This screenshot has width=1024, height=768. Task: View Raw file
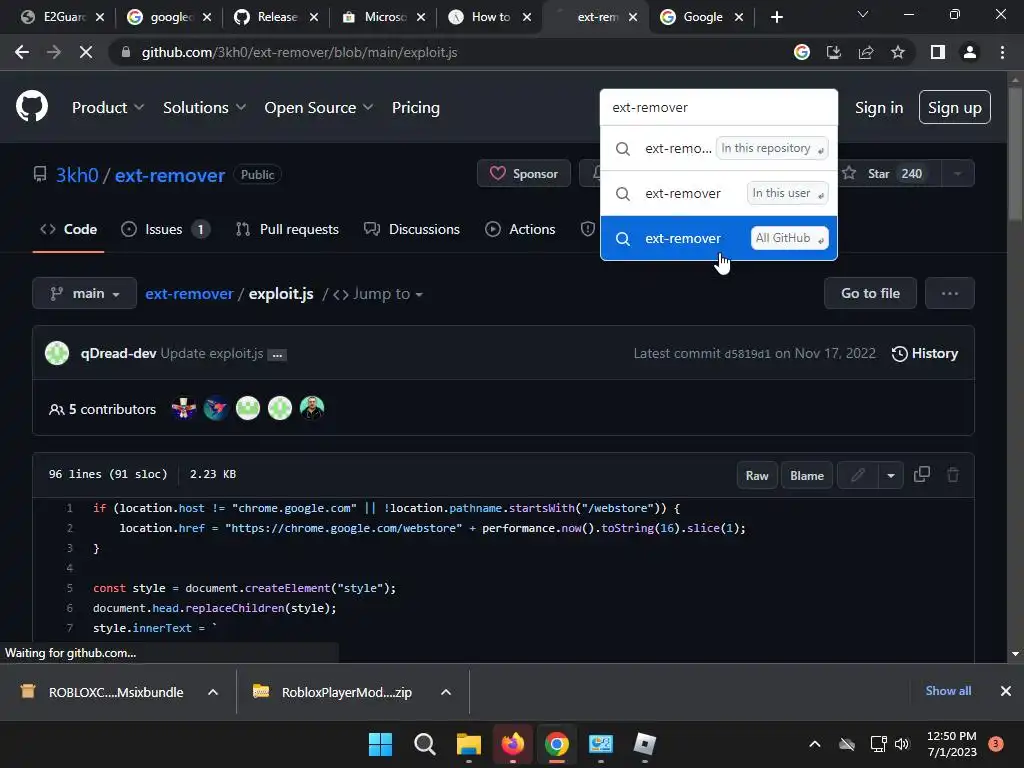click(757, 475)
